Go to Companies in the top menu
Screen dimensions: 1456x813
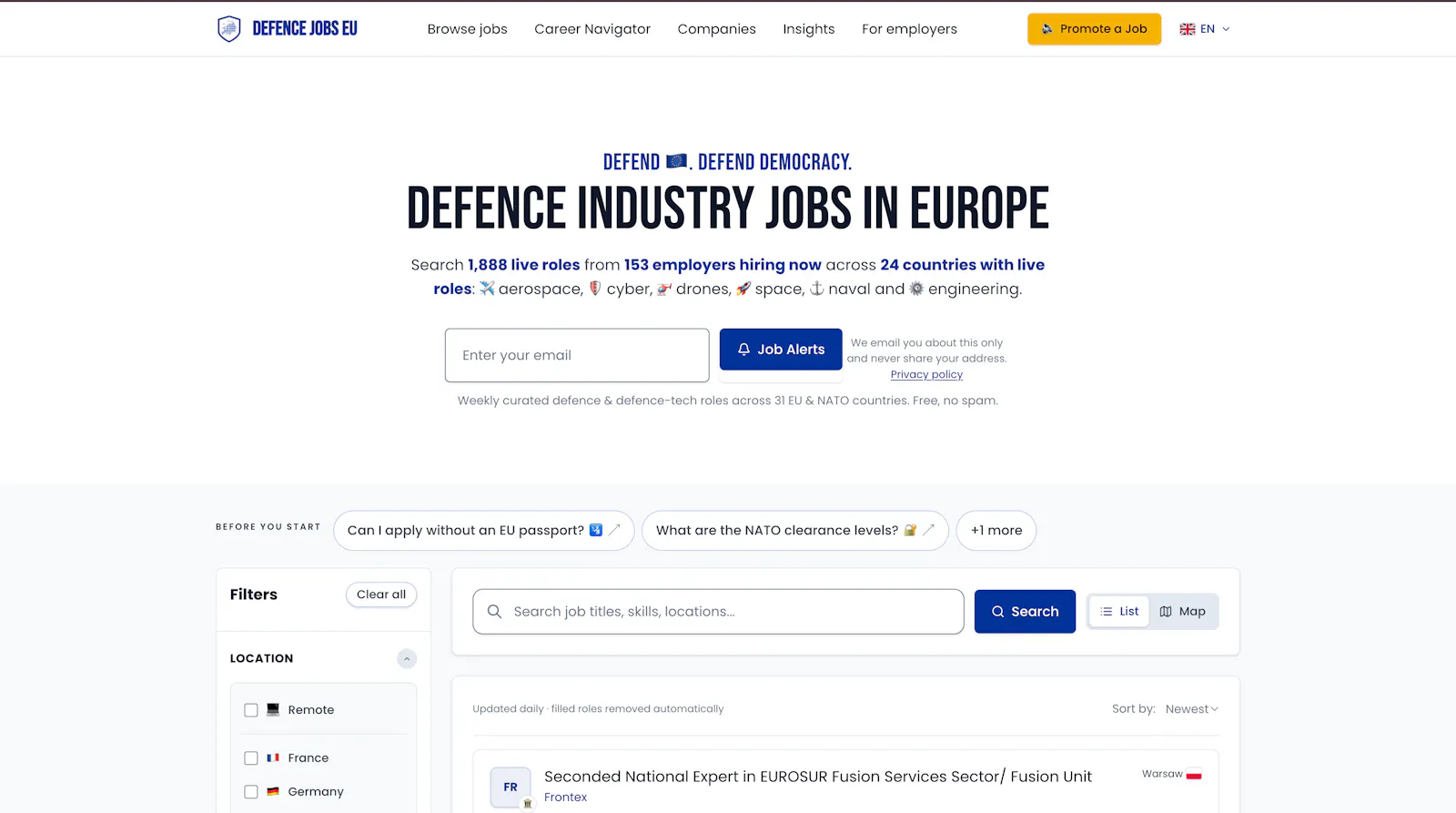(717, 29)
